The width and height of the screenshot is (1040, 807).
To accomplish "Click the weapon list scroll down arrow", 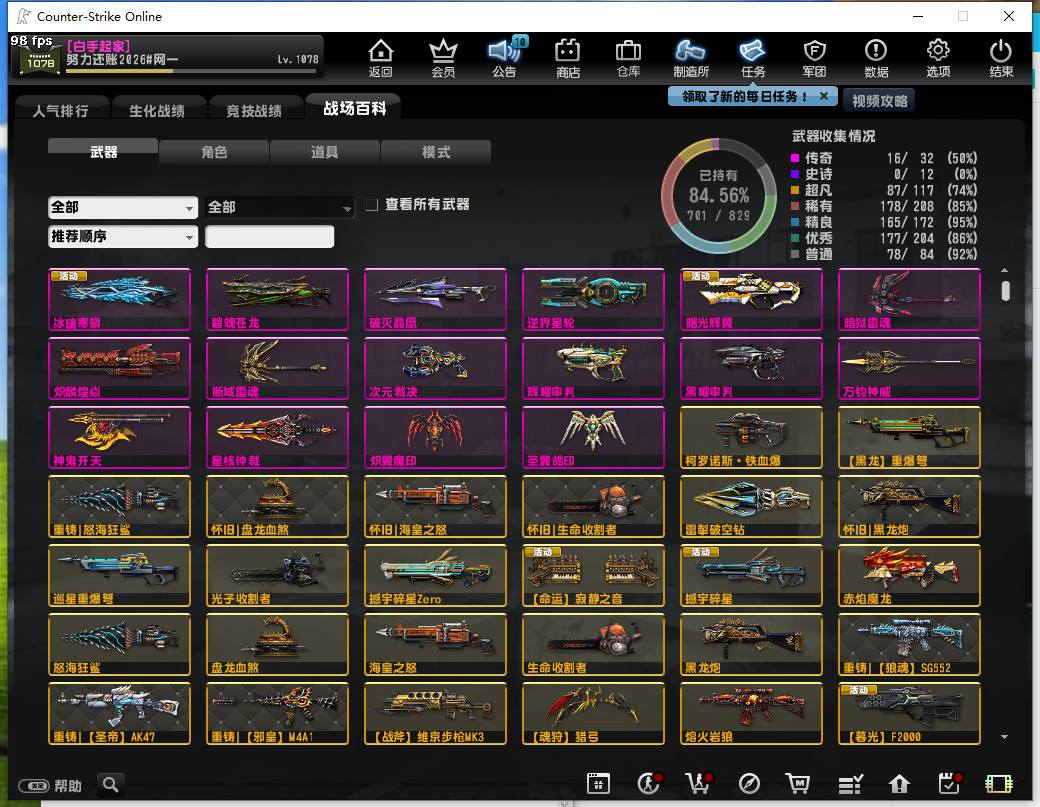I will pos(1004,737).
